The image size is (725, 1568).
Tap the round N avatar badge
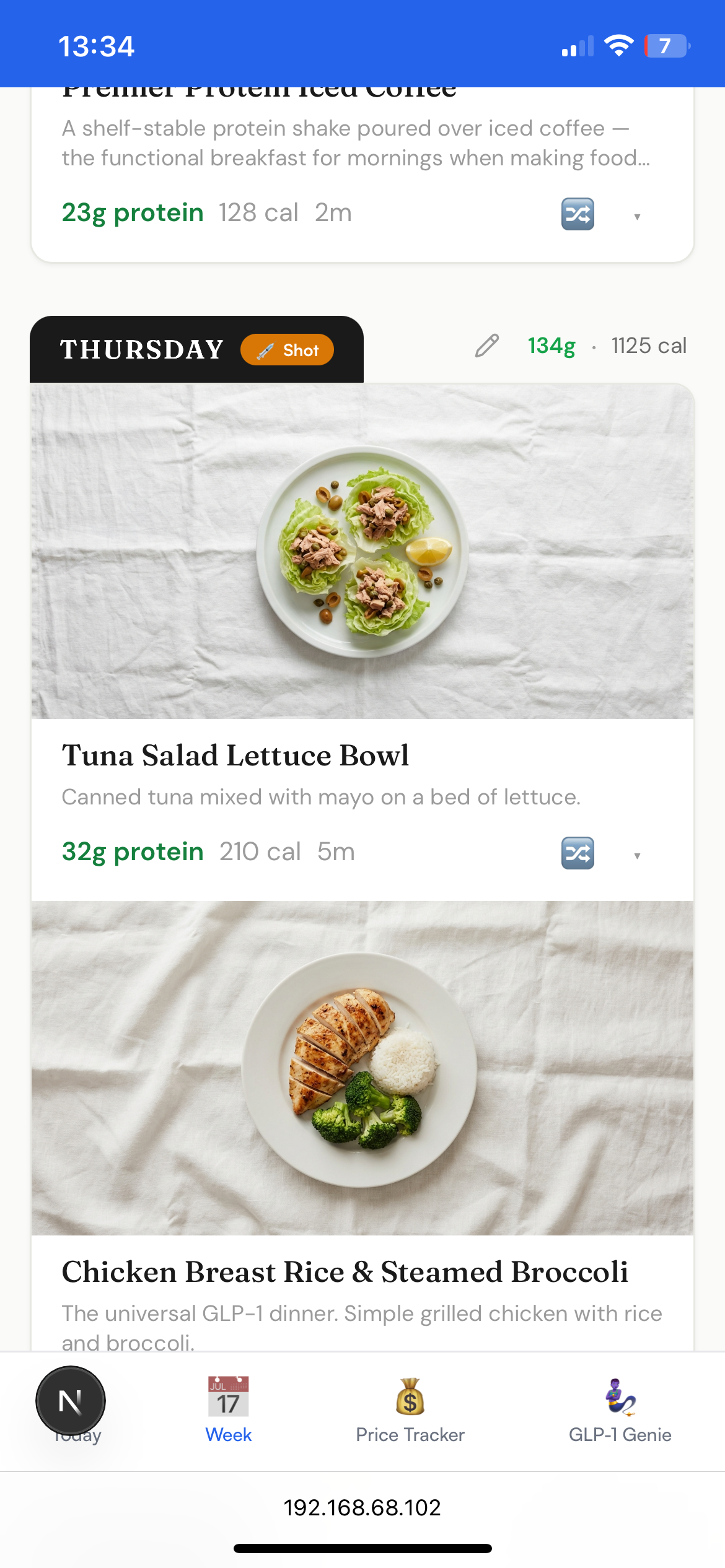click(71, 1401)
